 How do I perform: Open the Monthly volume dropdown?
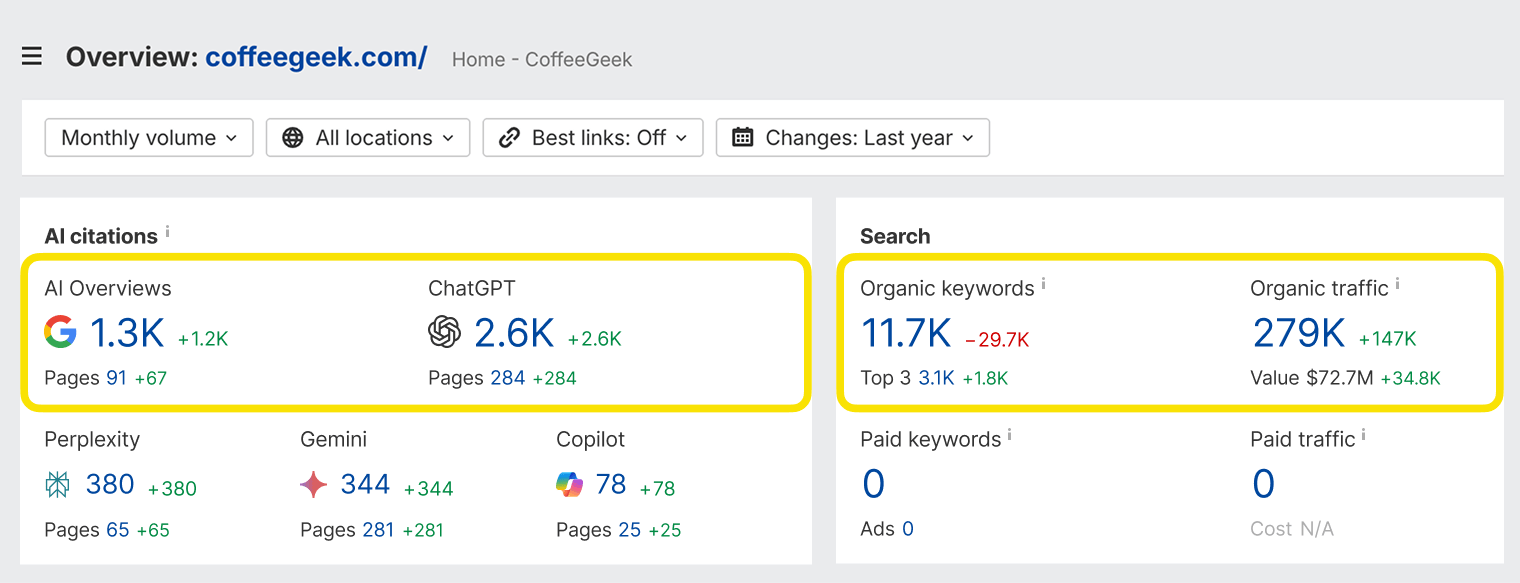click(148, 137)
